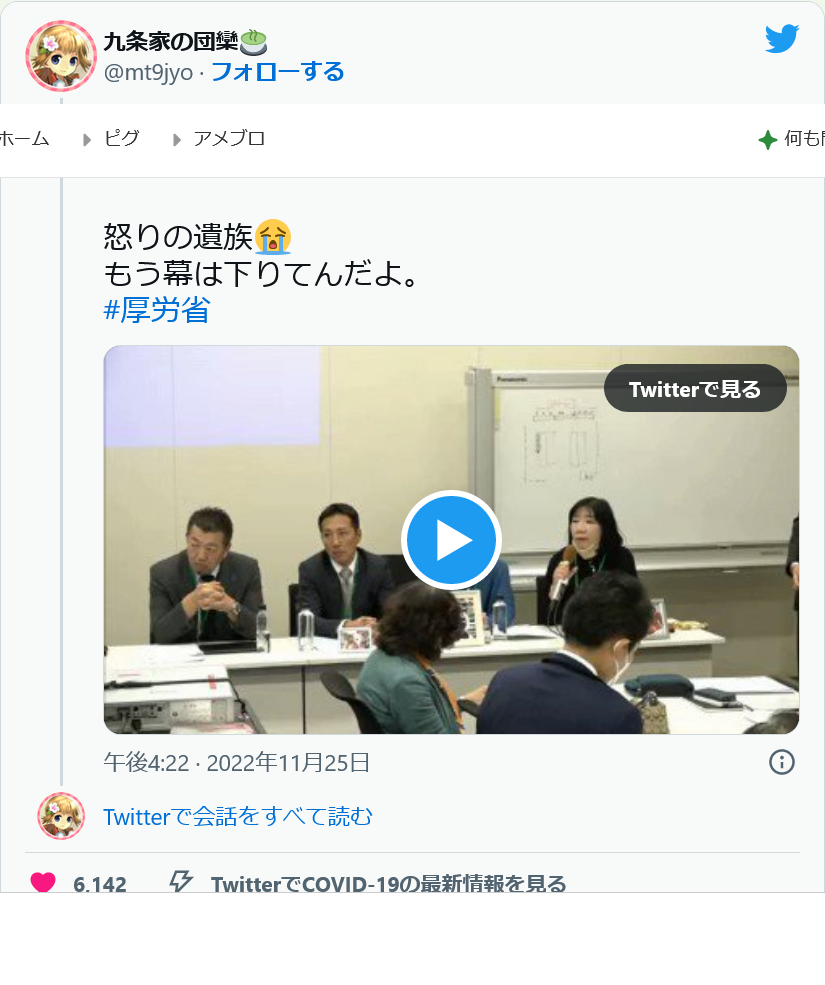Open the ピグ menu item
The height and width of the screenshot is (985, 825).
pyautogui.click(x=121, y=138)
